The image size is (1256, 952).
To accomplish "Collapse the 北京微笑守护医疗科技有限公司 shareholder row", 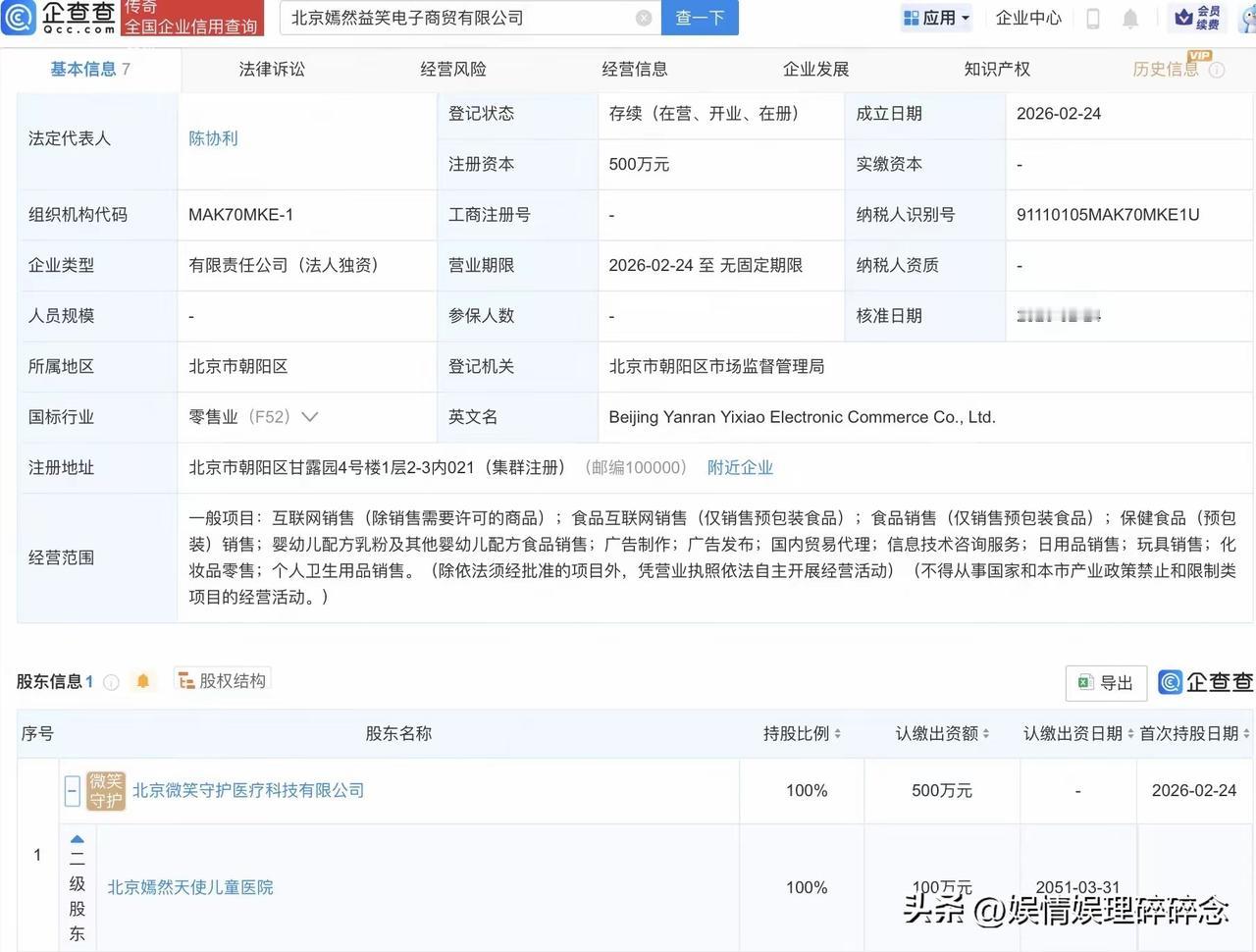I will click(x=72, y=791).
